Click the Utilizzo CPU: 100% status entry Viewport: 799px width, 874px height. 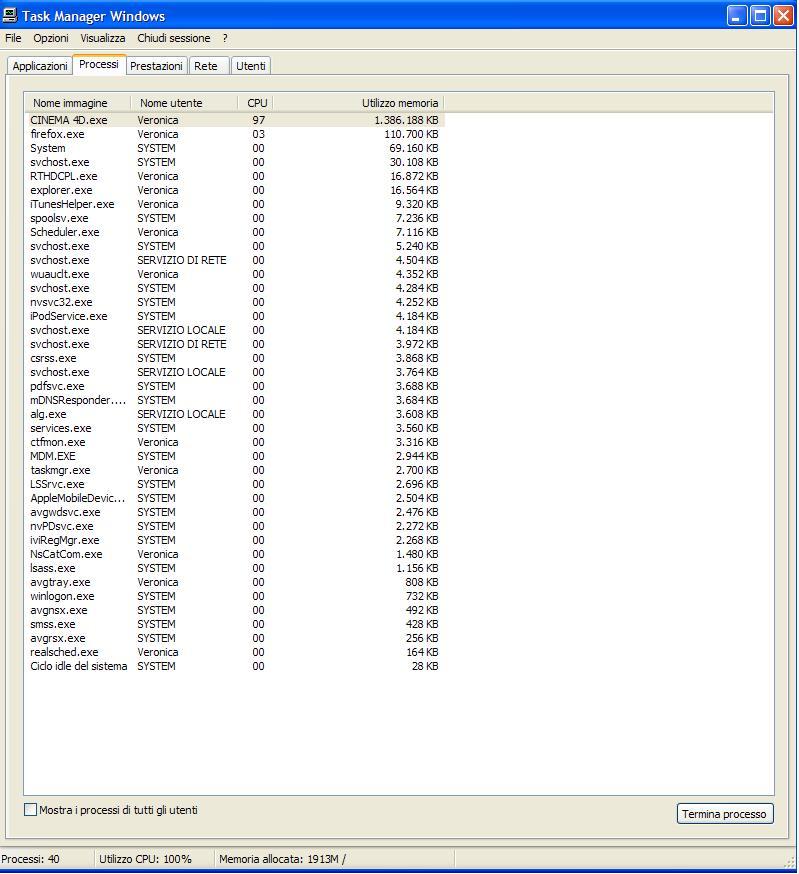(x=146, y=859)
